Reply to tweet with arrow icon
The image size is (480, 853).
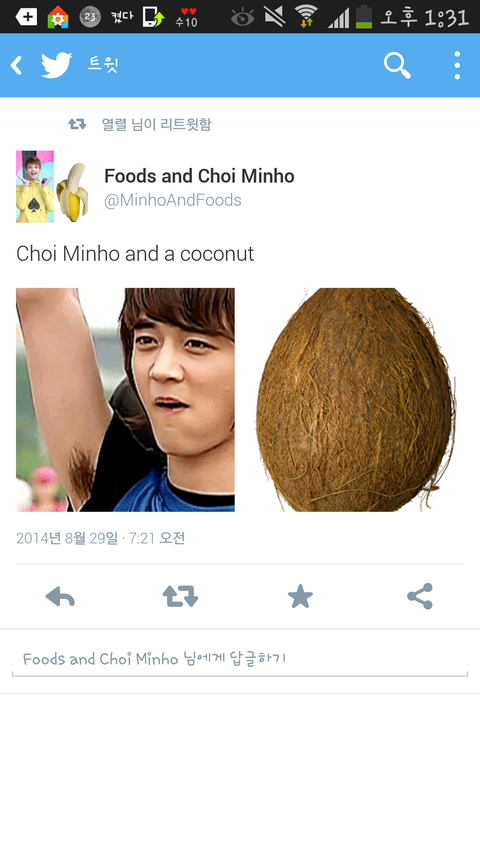tap(60, 597)
